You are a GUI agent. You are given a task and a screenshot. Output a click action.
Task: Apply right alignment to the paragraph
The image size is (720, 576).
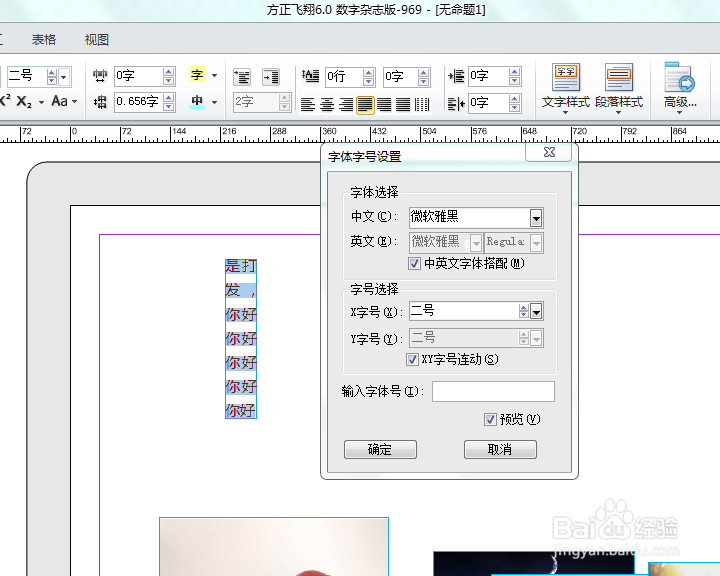click(x=346, y=105)
